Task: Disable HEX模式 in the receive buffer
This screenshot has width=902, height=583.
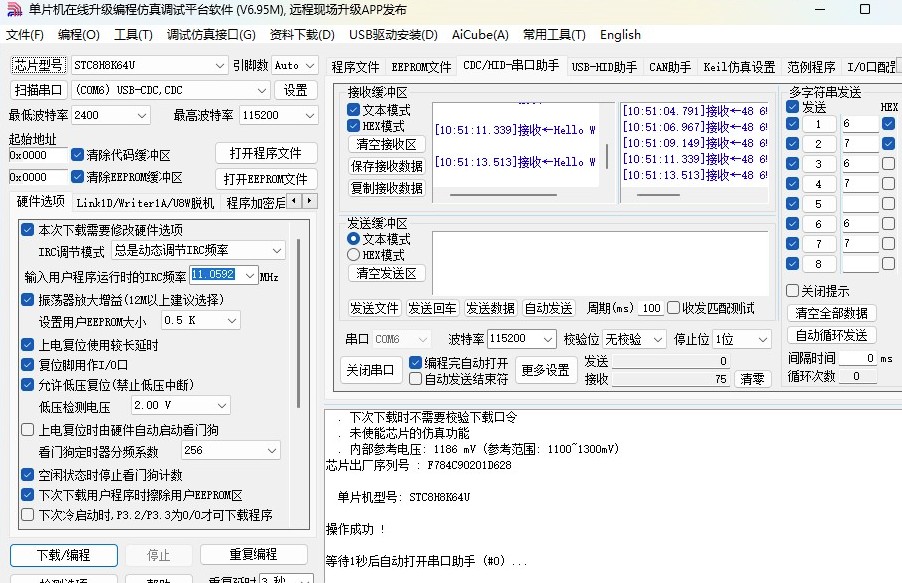Action: pos(354,127)
